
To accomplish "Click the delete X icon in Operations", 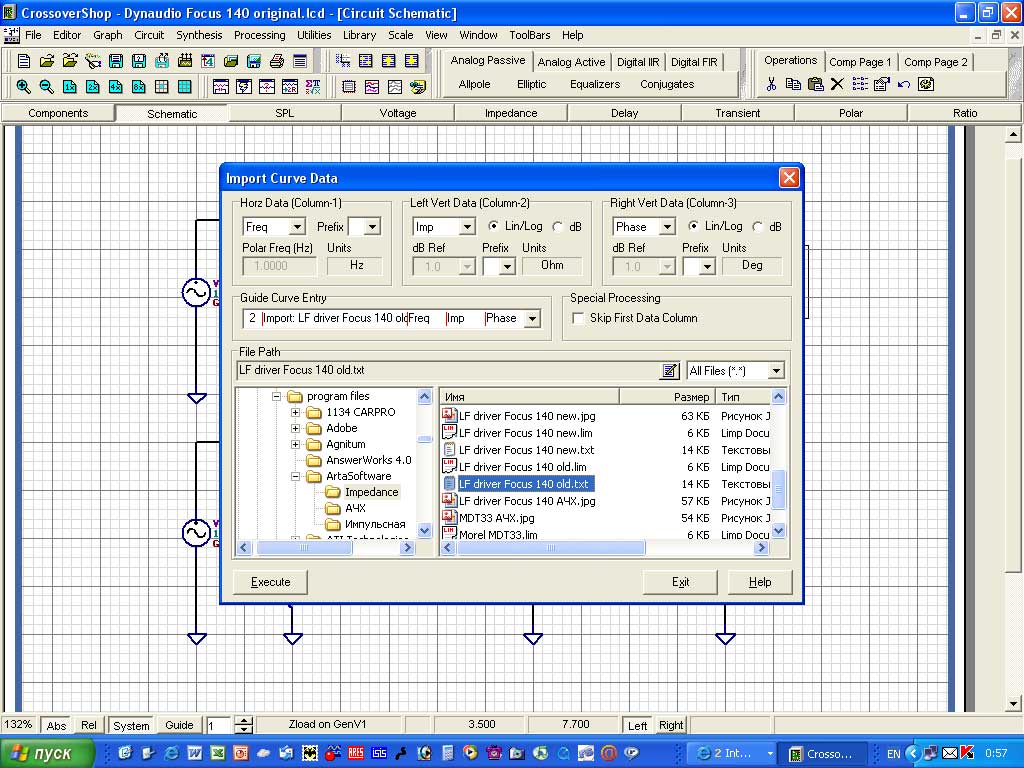I will (x=837, y=85).
